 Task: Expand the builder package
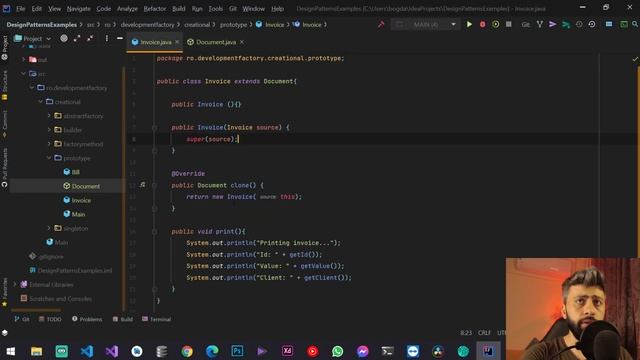(x=49, y=130)
